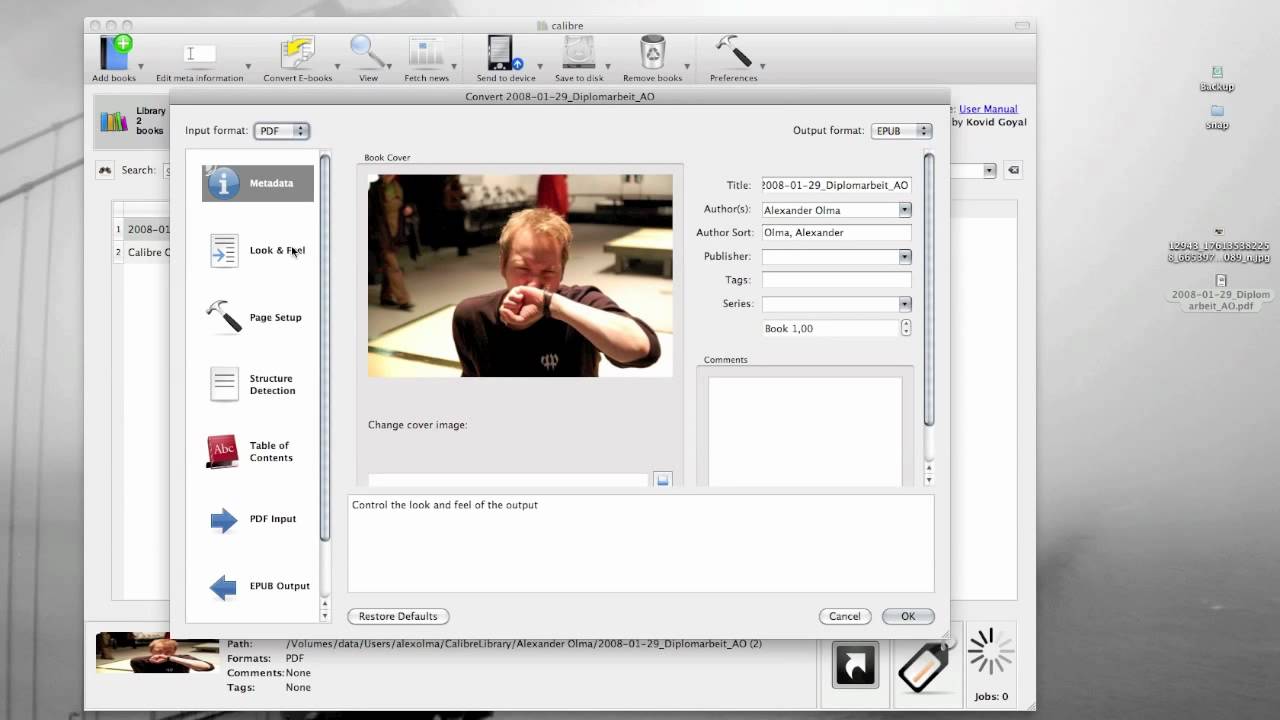Viewport: 1280px width, 720px height.
Task: Select the jpg image file on the desktop
Action: [x=1219, y=245]
